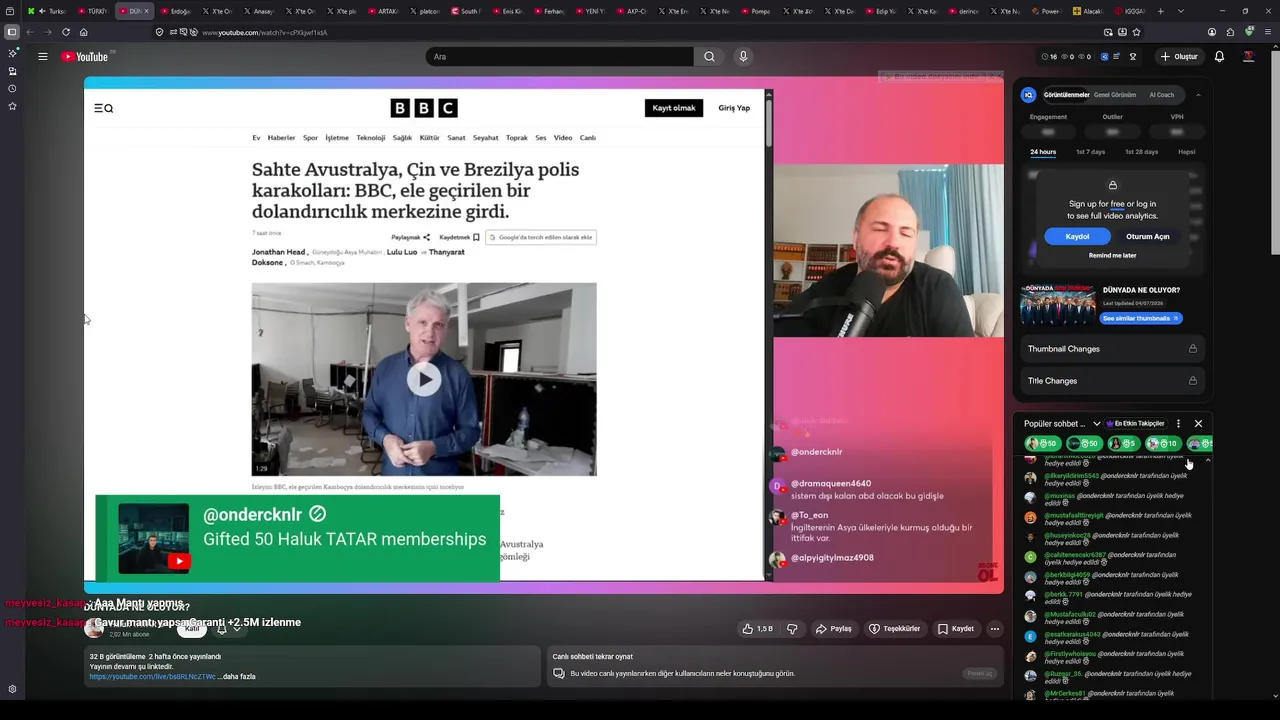This screenshot has width=1280, height=720.
Task: Switch to AI Coach tab
Action: (x=1162, y=95)
